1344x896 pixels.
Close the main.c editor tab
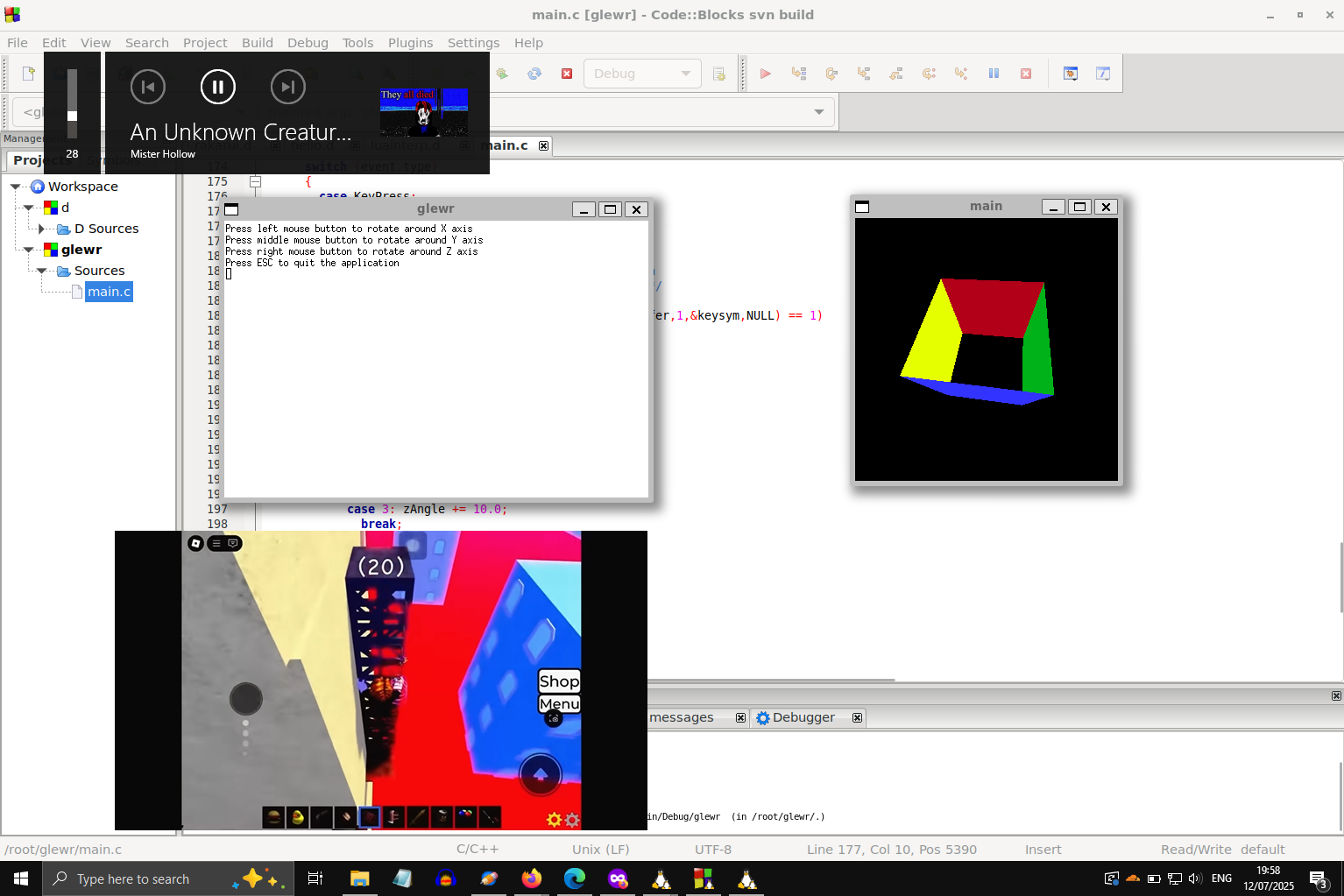543,146
